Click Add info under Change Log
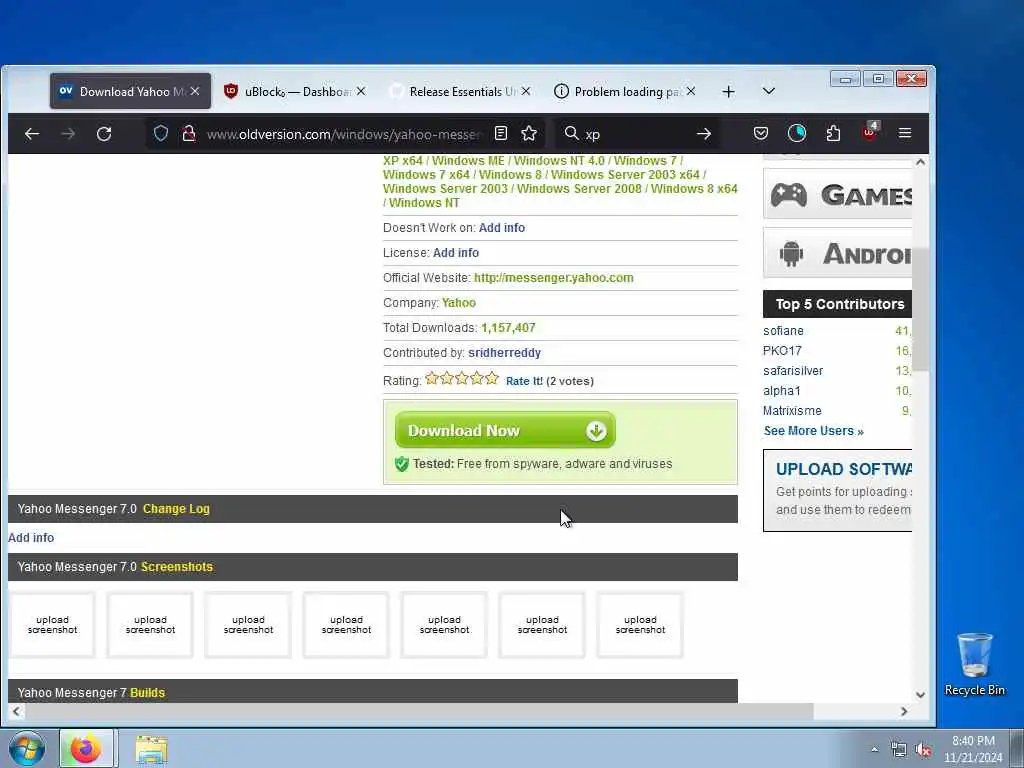The height and width of the screenshot is (768, 1024). point(31,537)
